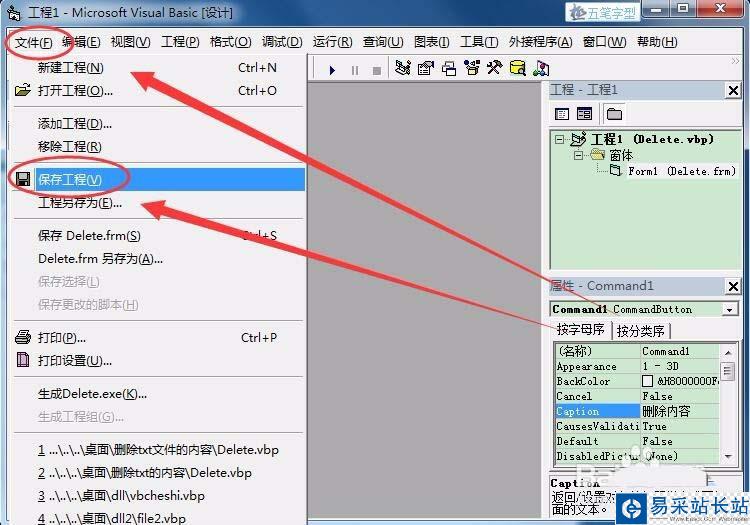750x525 pixels.
Task: Choose 打印(P)... menu entry
Action: click(x=158, y=338)
